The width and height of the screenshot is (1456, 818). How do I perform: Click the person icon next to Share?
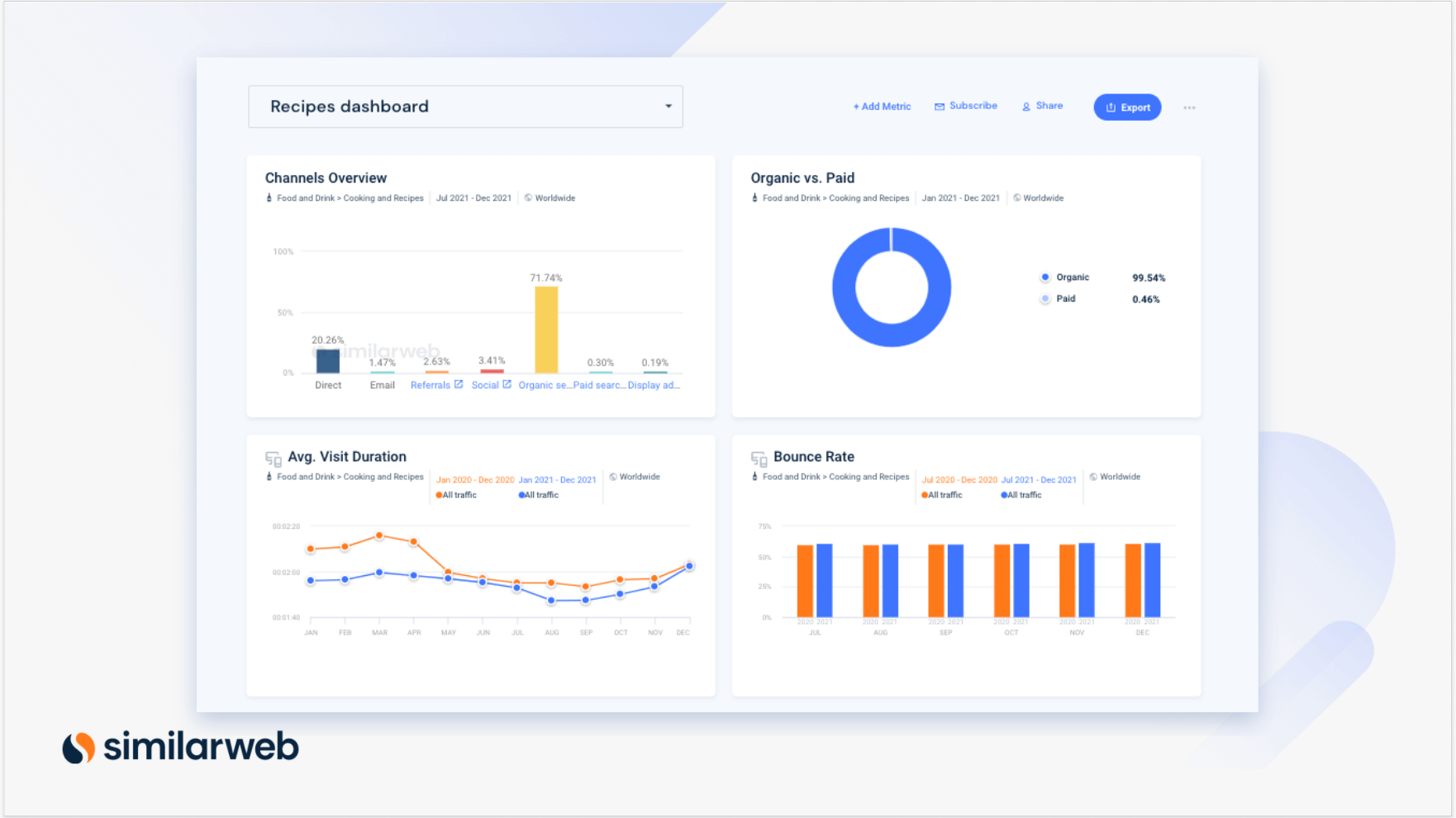pyautogui.click(x=1026, y=107)
